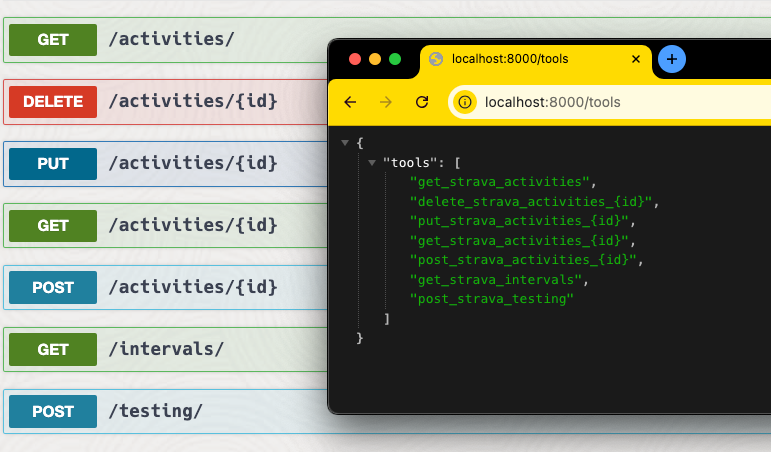
Task: Click the browser forward arrow
Action: point(386,102)
